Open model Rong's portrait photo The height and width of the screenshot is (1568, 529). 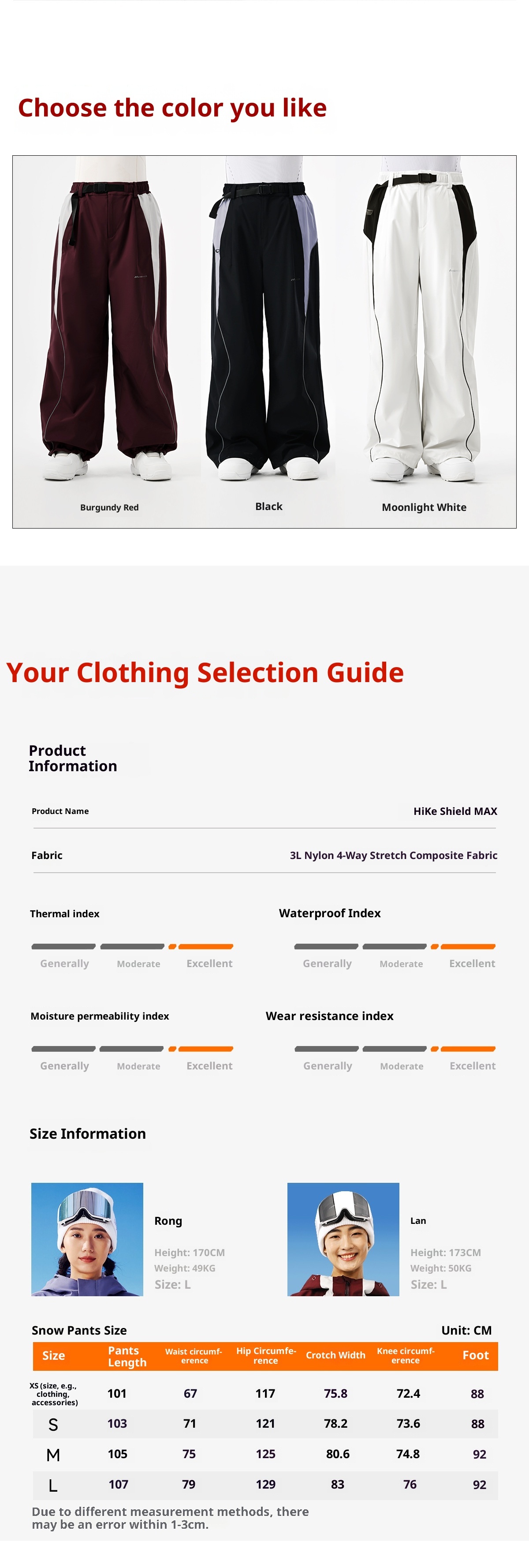coord(87,1239)
